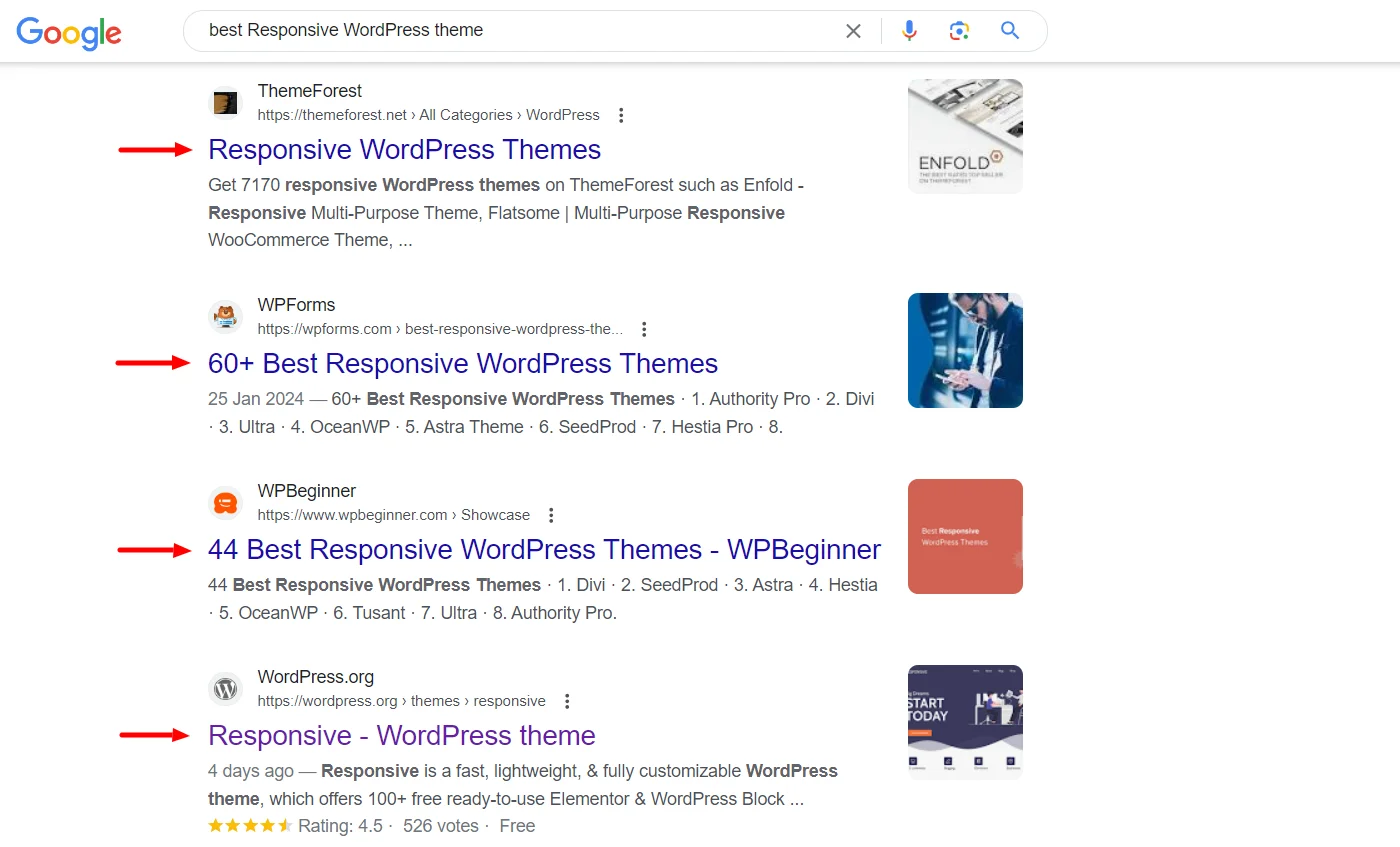Open the 60+ Best Responsive WordPress Themes link
Screen dimensions: 1400x847
pyautogui.click(x=463, y=363)
